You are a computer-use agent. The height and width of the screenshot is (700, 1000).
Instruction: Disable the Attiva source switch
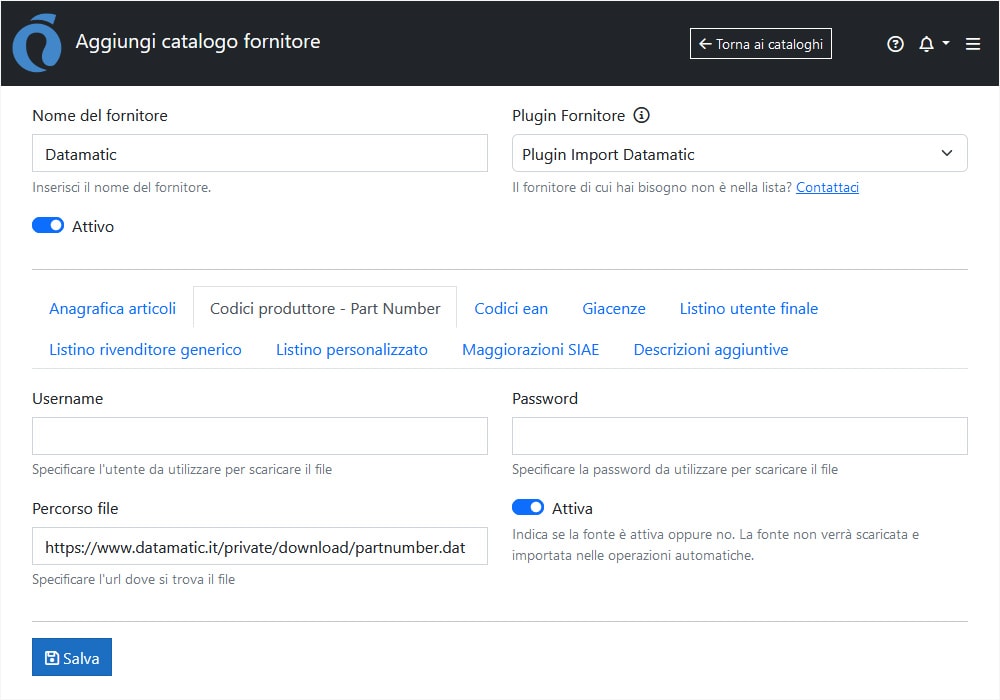pyautogui.click(x=527, y=507)
